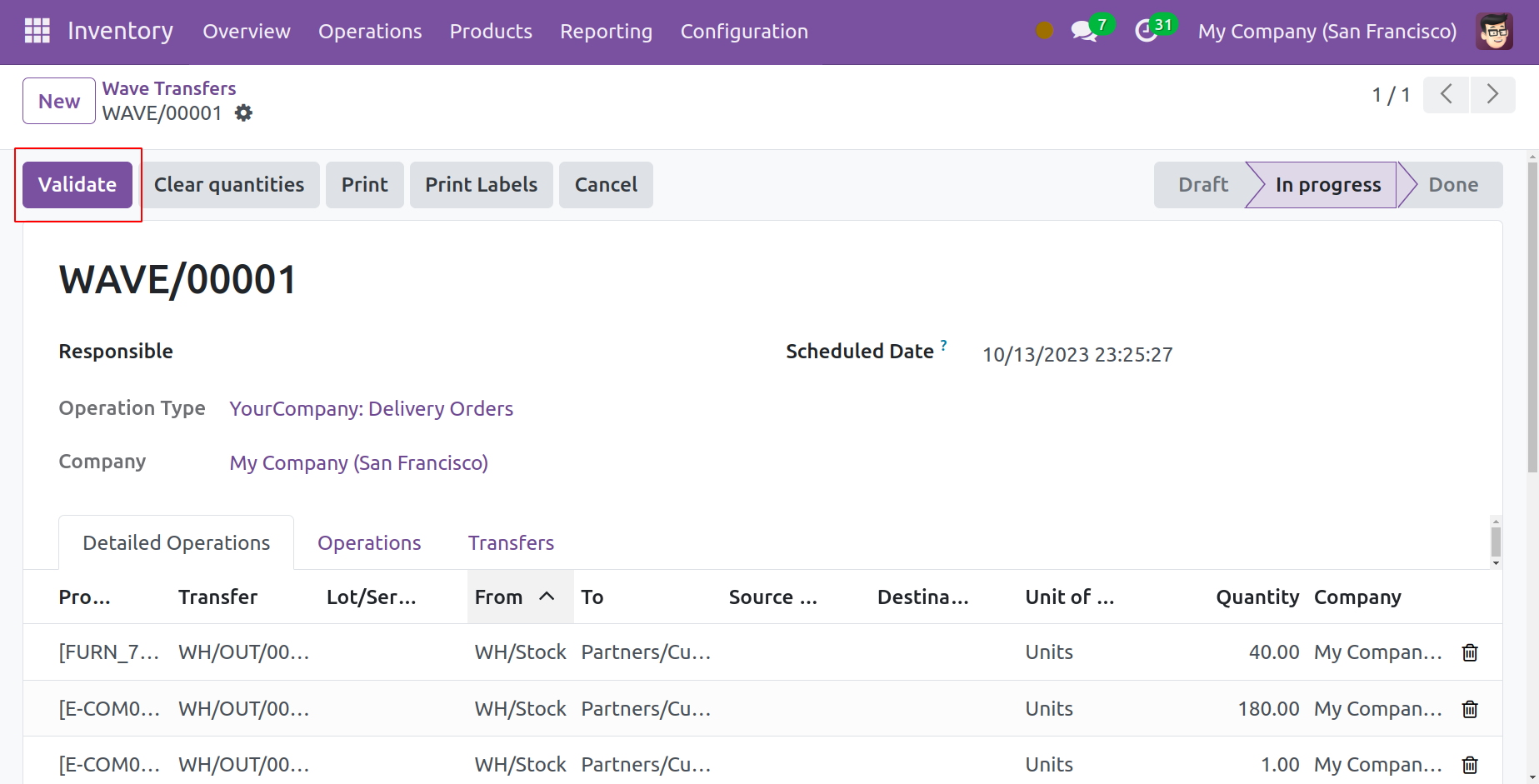
Task: Delete the 40.00 quantity row with trash icon
Action: [1470, 652]
